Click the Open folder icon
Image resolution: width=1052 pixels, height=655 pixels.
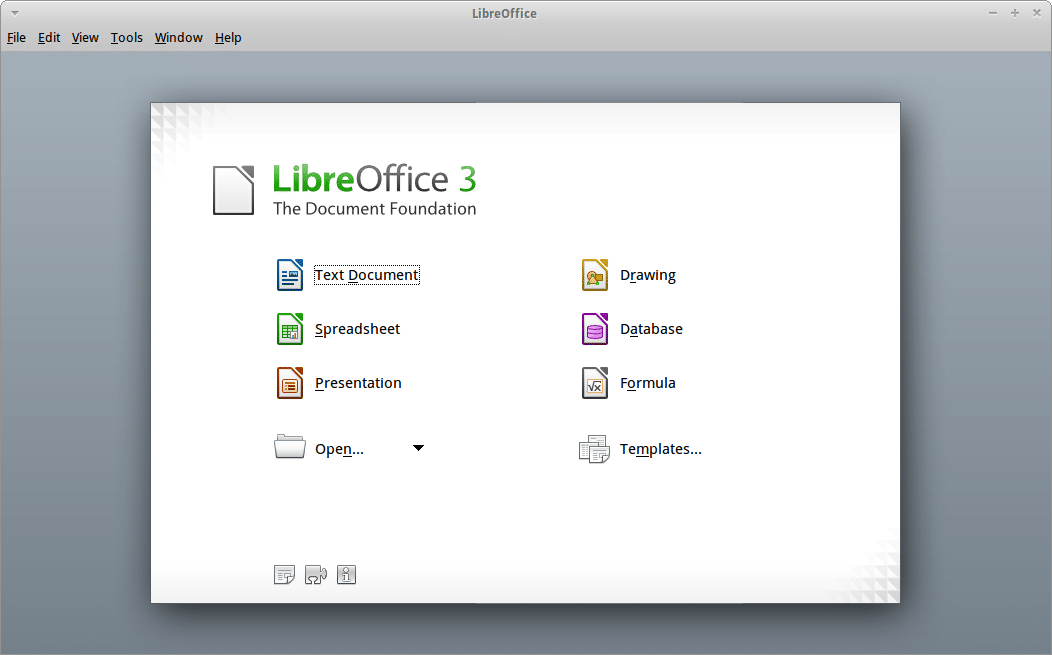[290, 447]
